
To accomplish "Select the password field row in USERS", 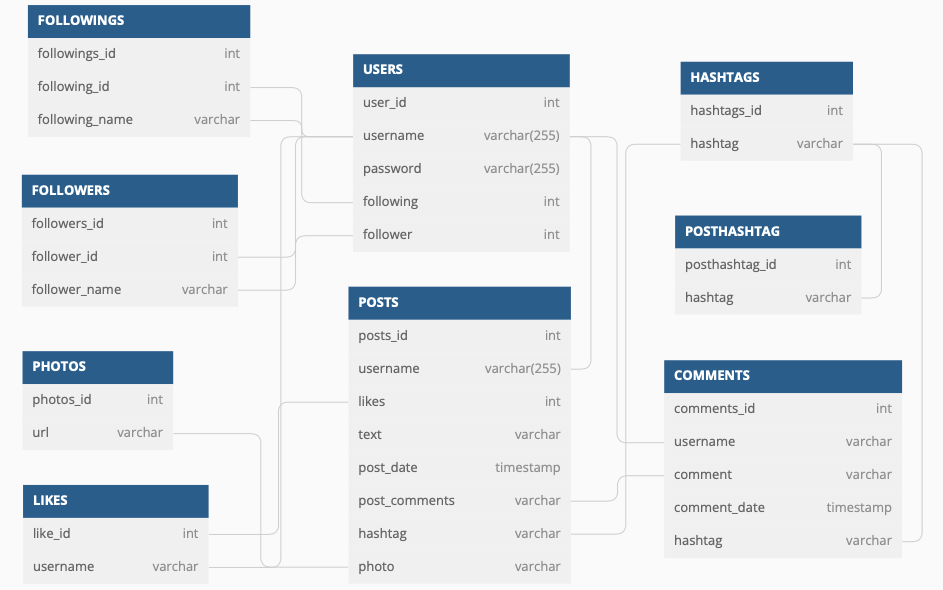I will point(461,169).
